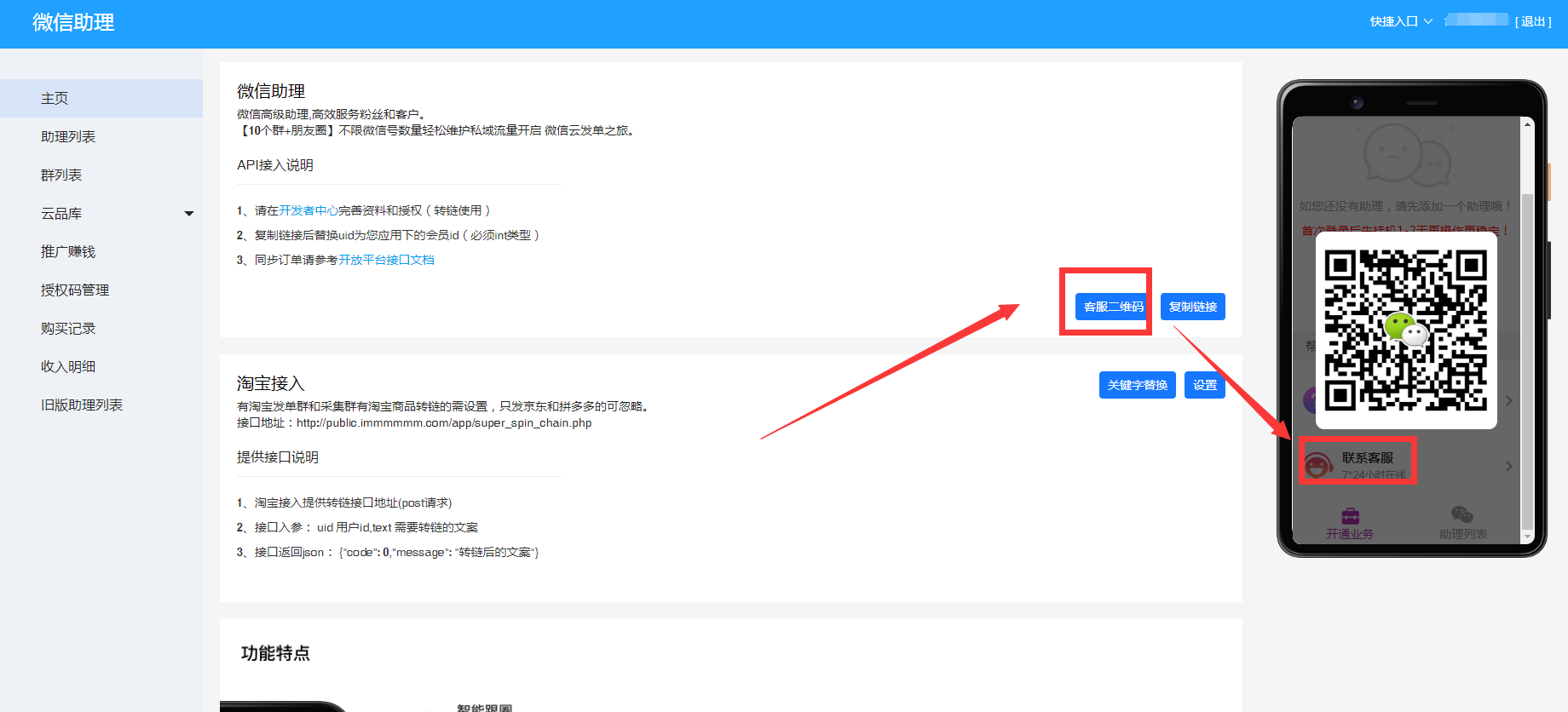Open the 云品库 sidebar item
This screenshot has height=712, width=1568.
[61, 213]
